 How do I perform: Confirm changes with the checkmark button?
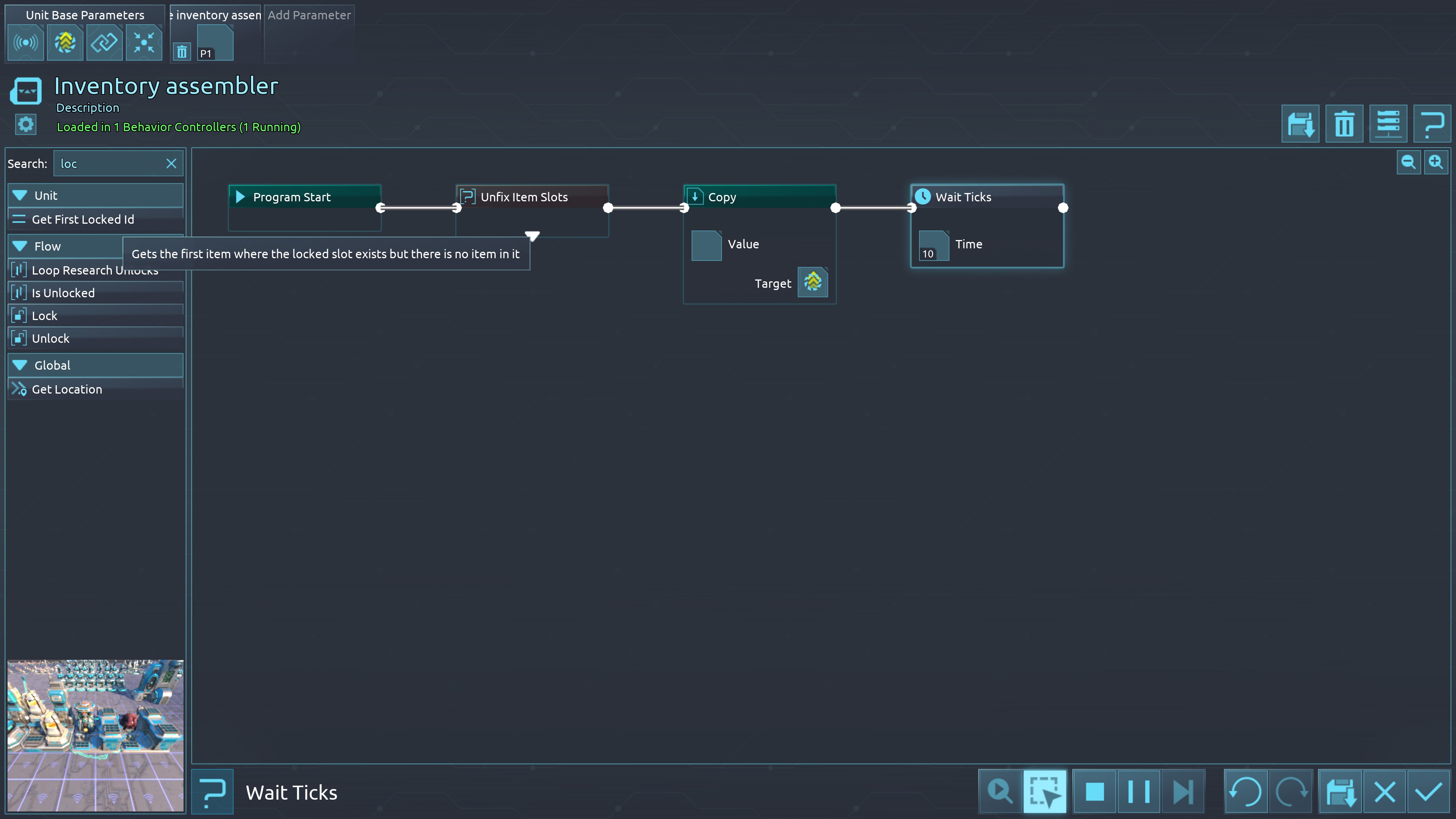[1428, 791]
